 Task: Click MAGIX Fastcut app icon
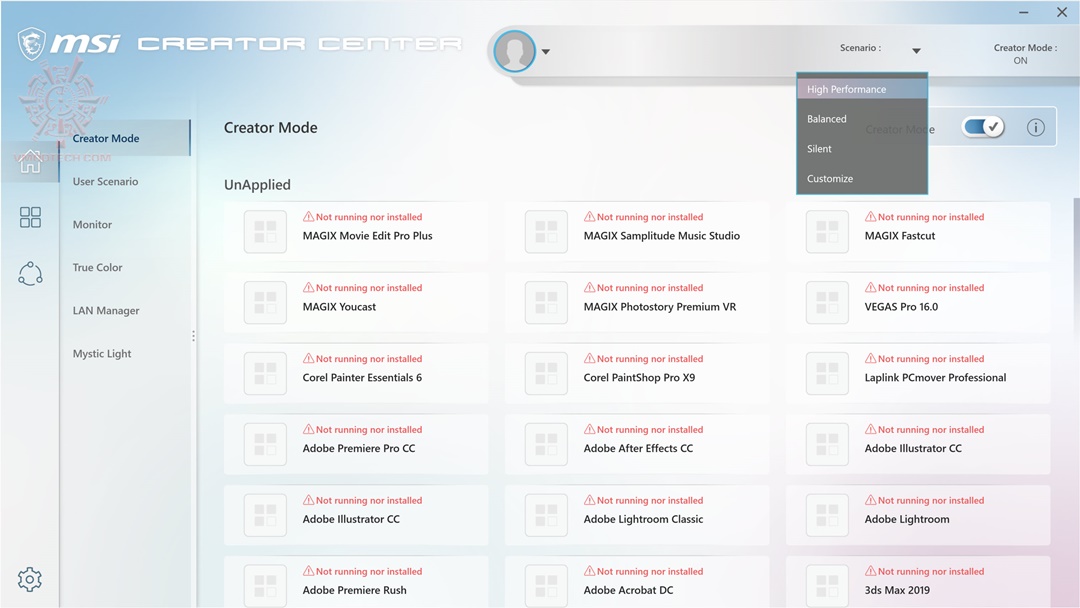[x=827, y=231]
